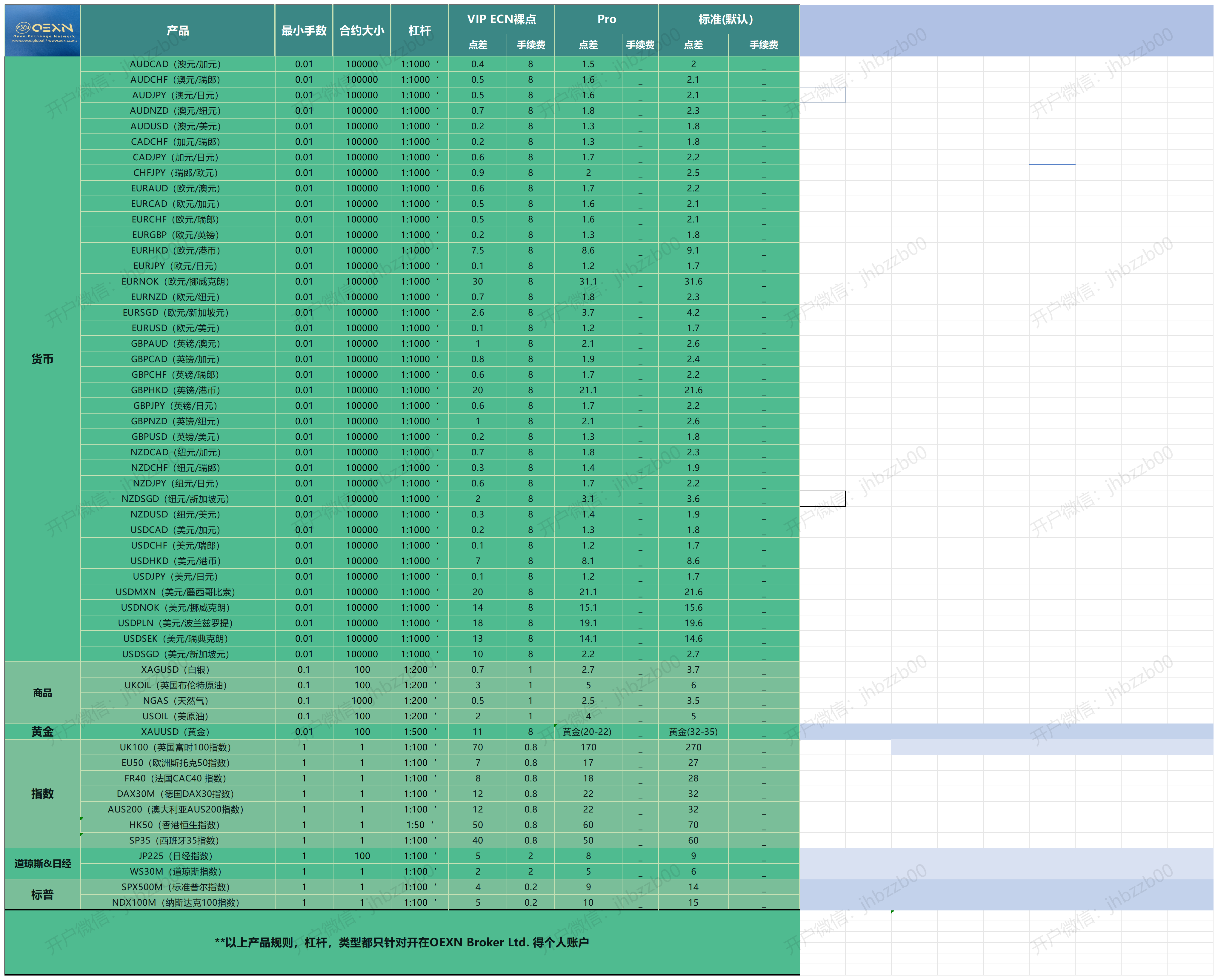Image resolution: width=1218 pixels, height=980 pixels.
Task: Click the 31.6 standard spread for EURNOK
Action: (x=693, y=282)
